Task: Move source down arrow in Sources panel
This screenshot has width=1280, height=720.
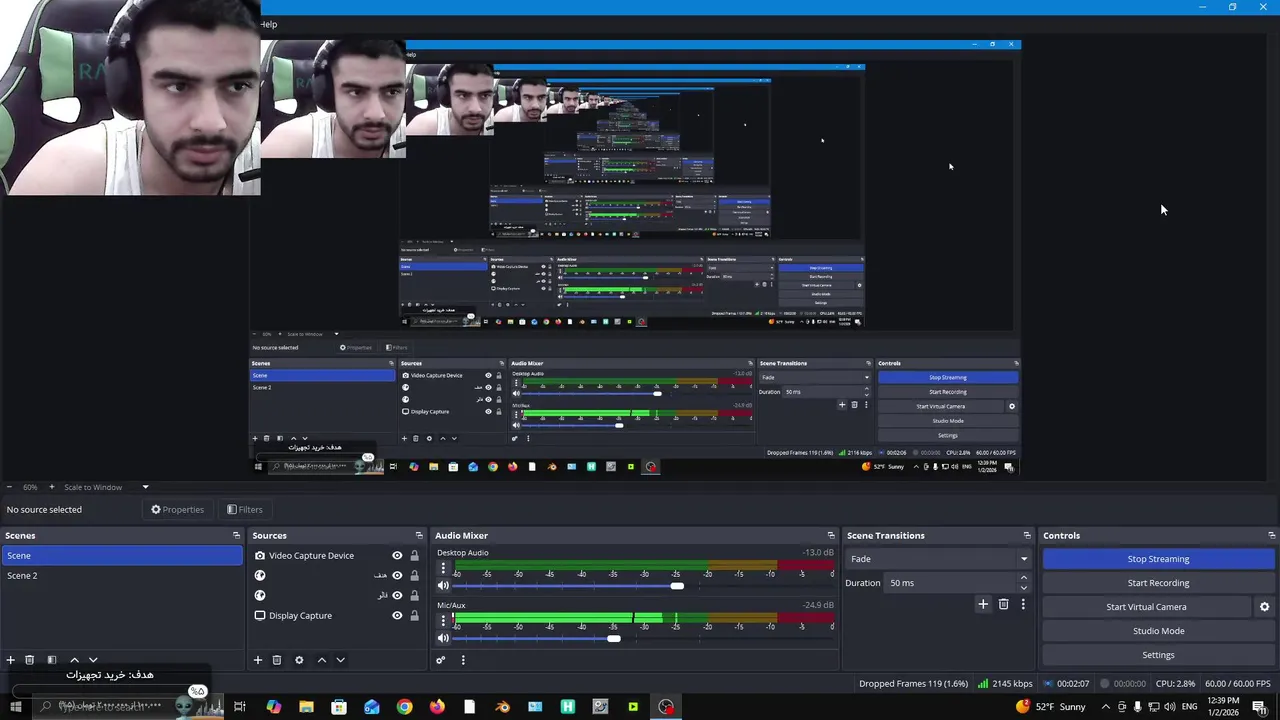Action: [340, 660]
